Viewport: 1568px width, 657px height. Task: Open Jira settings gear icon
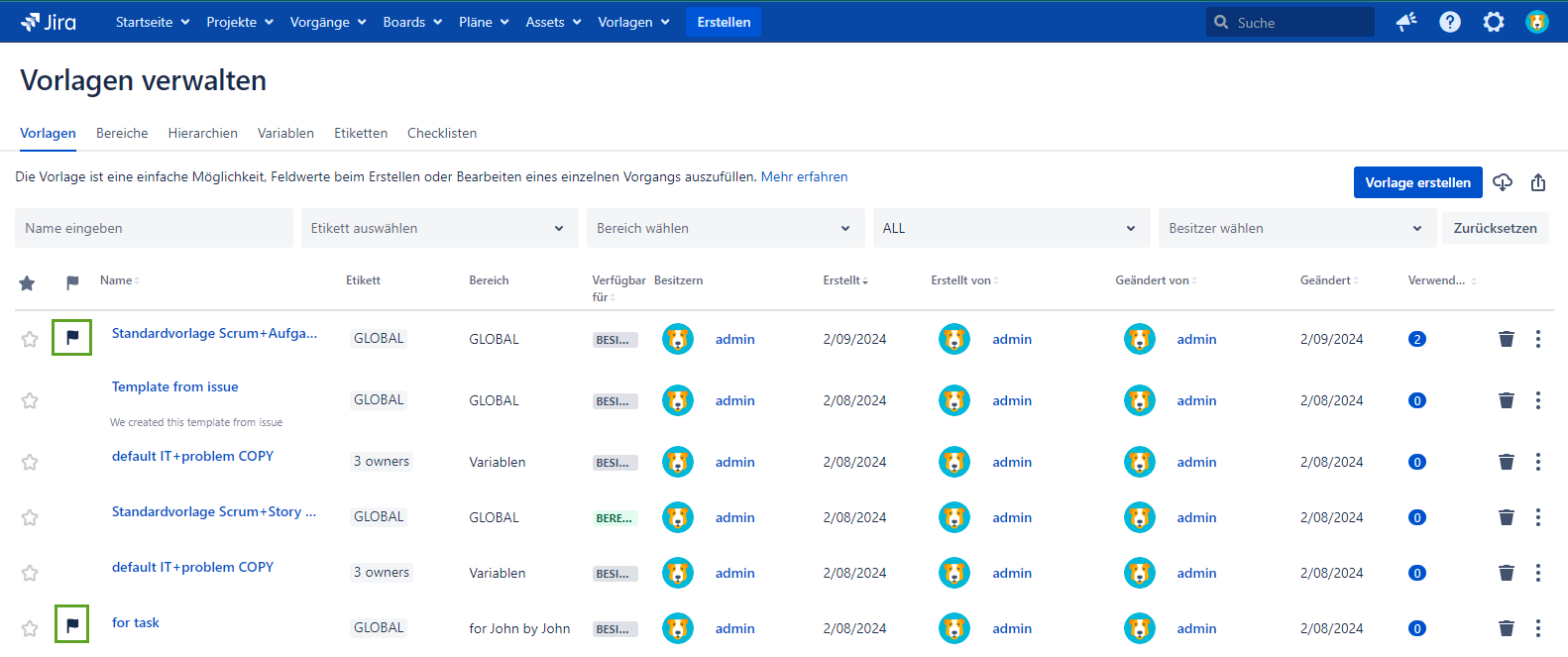coord(1493,22)
